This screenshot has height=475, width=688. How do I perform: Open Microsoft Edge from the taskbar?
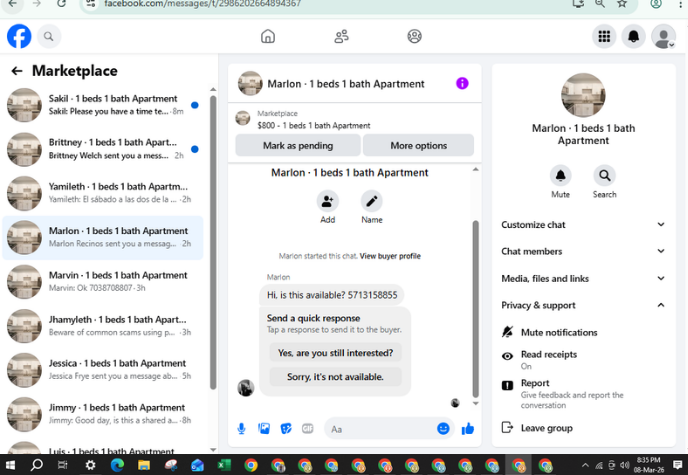click(117, 465)
